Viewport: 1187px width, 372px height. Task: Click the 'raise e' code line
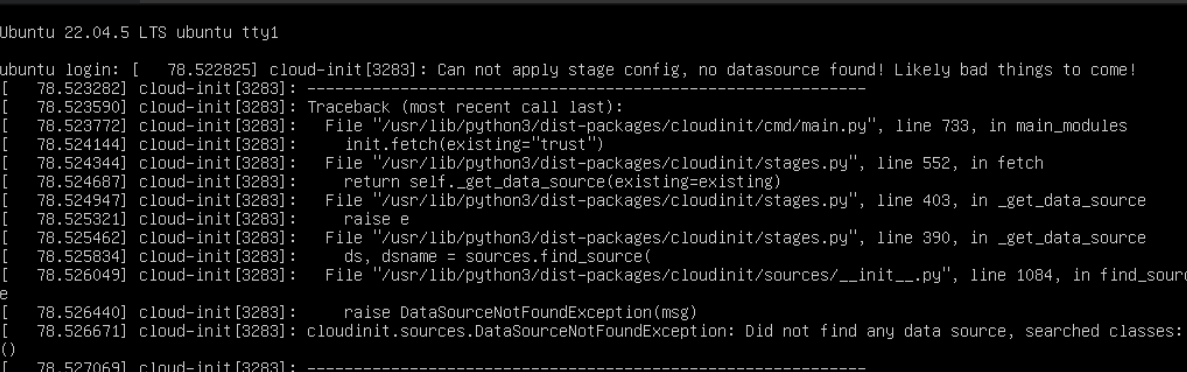376,219
